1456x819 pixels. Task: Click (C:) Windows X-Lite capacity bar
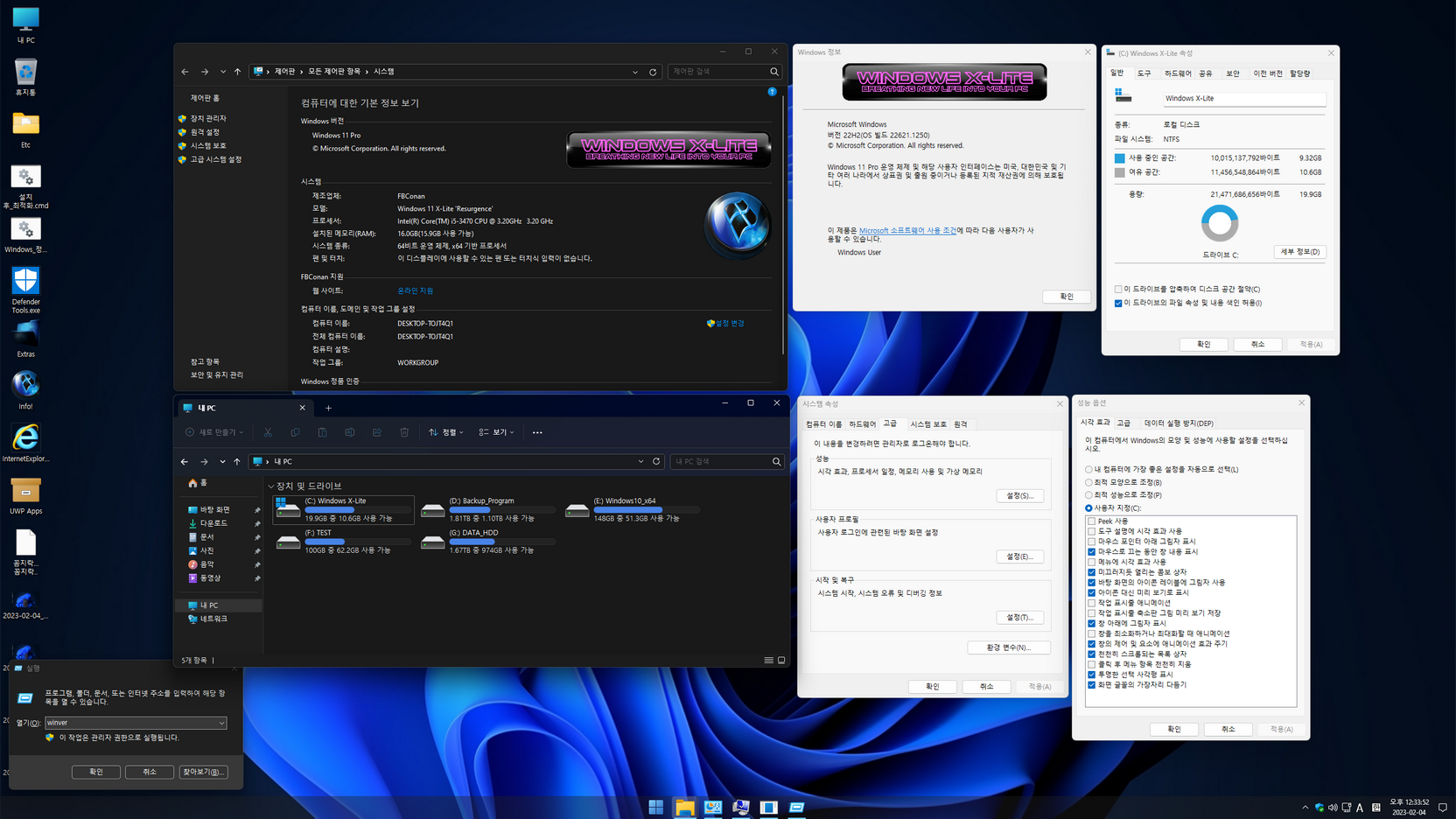[x=357, y=510]
